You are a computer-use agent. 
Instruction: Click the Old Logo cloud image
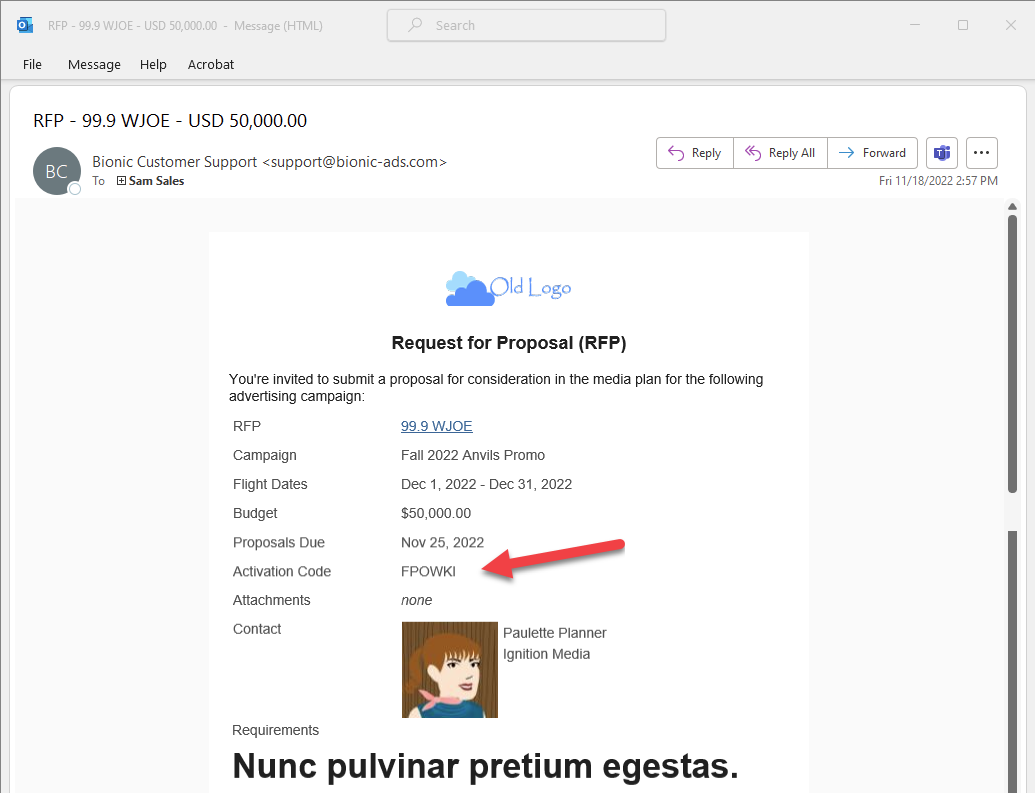[x=508, y=288]
